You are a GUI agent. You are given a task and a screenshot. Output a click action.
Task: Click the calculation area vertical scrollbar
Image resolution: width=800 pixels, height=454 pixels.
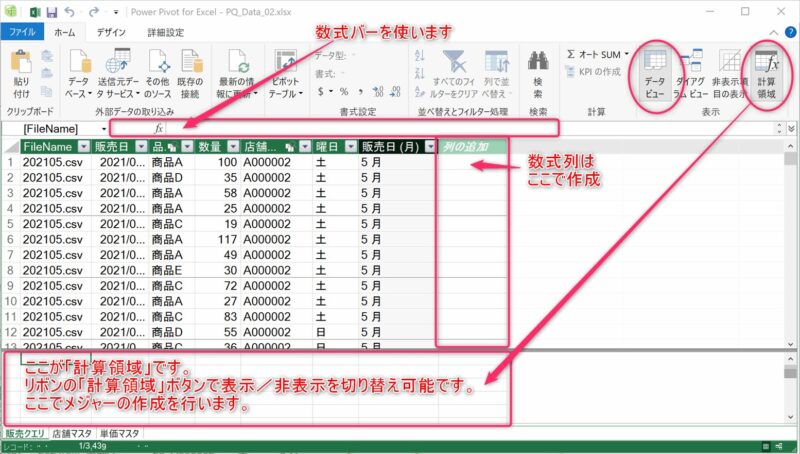coord(791,388)
